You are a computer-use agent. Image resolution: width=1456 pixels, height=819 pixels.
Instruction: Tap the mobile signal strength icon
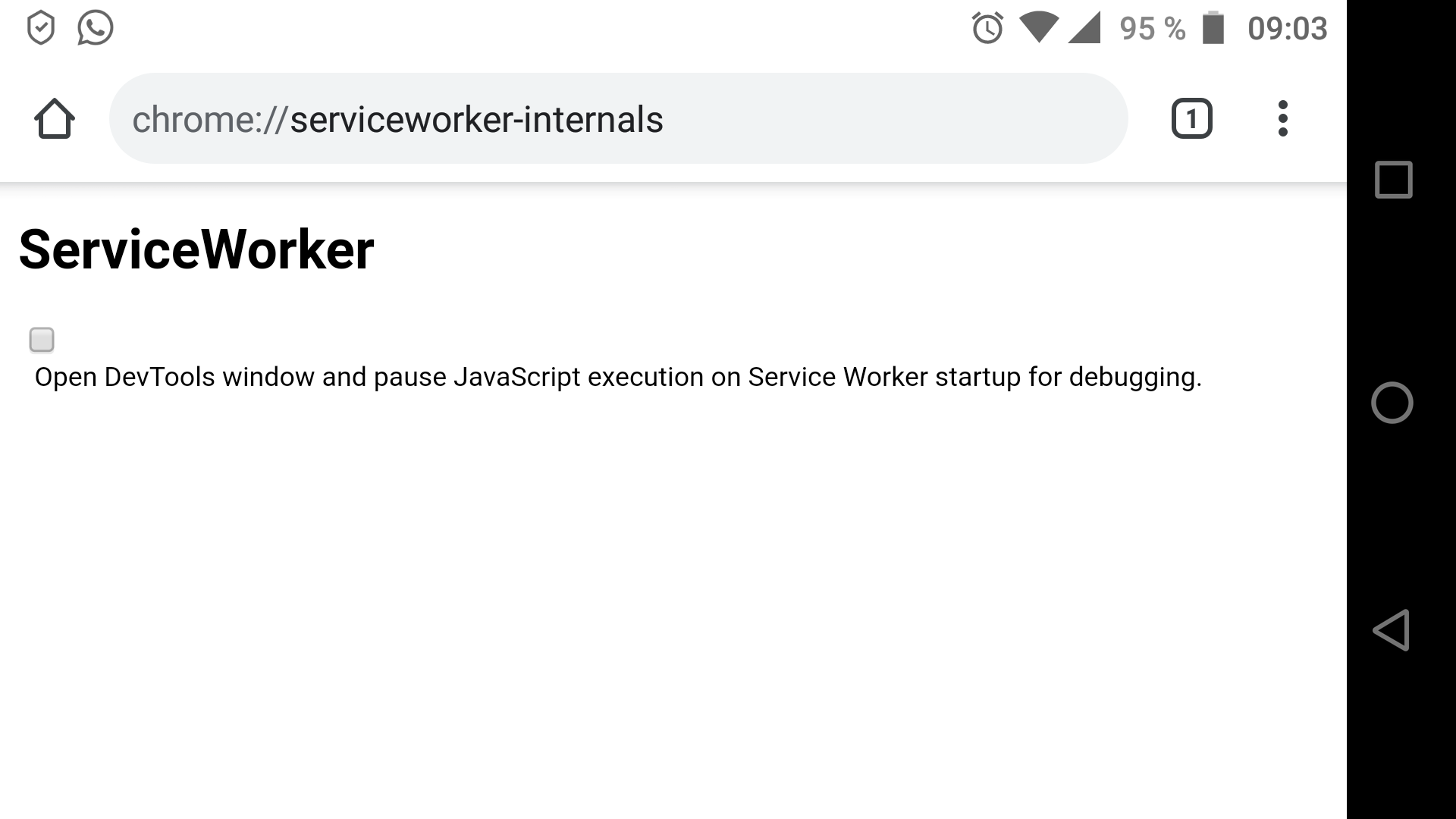(1084, 29)
